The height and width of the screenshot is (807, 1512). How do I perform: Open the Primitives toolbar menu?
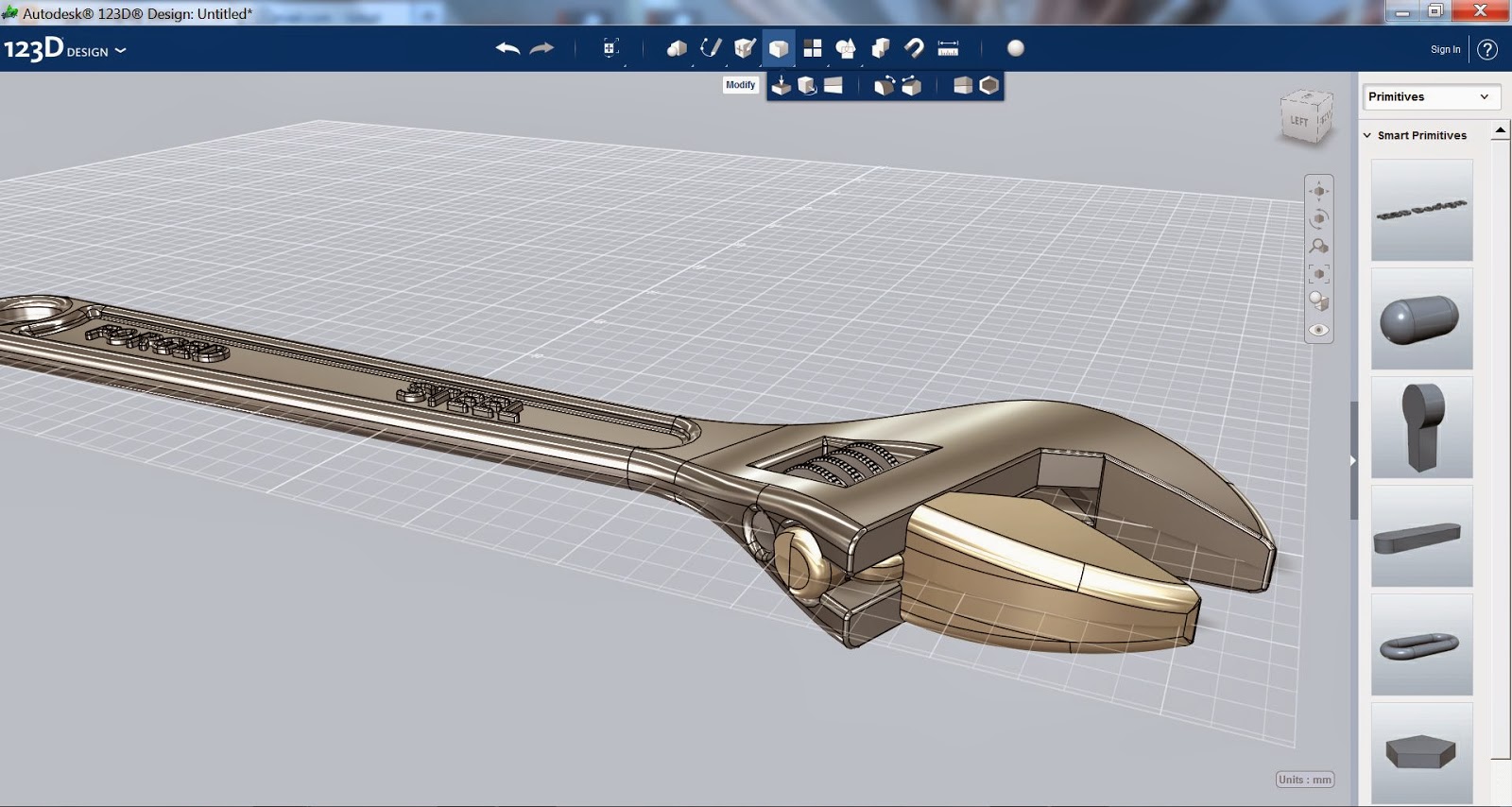(x=677, y=48)
